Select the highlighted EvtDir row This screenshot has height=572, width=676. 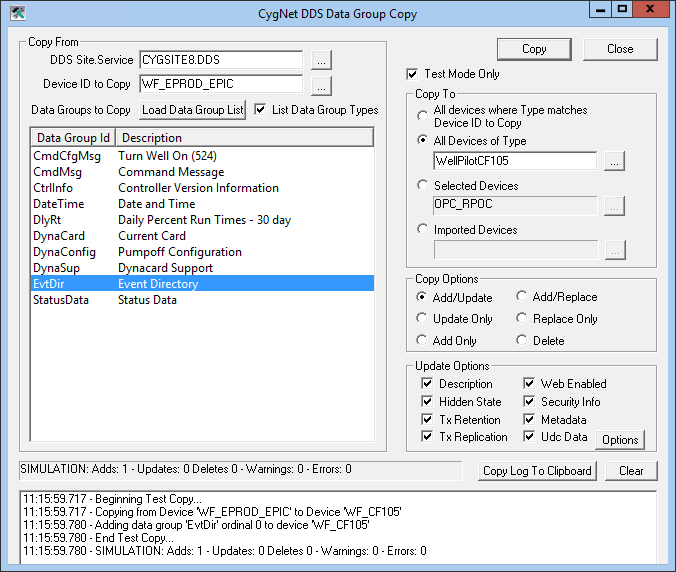pos(203,284)
